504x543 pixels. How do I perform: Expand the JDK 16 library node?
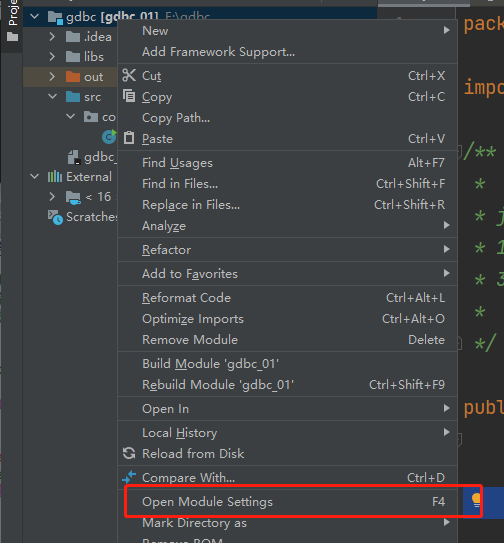tap(52, 197)
